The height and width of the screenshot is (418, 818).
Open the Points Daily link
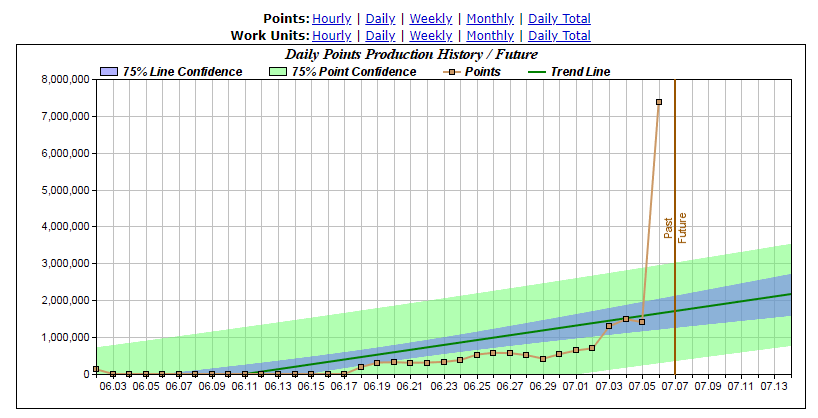pos(380,19)
